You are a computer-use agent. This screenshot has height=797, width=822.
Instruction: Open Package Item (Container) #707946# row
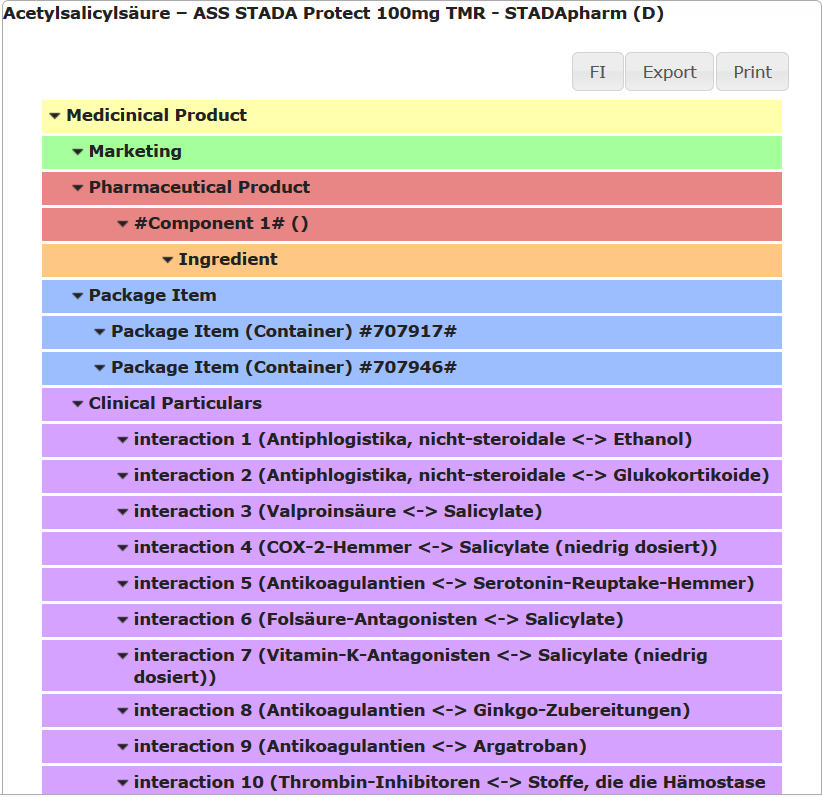tap(284, 367)
